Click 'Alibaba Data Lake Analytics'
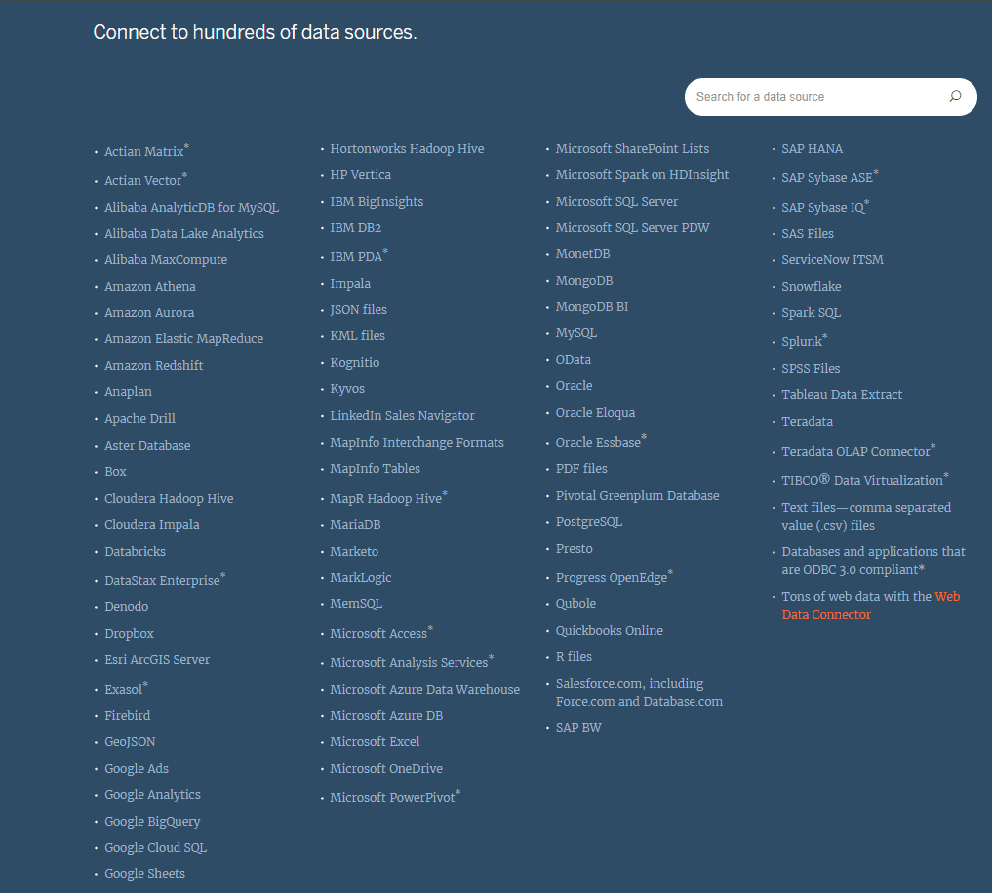Viewport: 992px width, 893px height. tap(184, 233)
